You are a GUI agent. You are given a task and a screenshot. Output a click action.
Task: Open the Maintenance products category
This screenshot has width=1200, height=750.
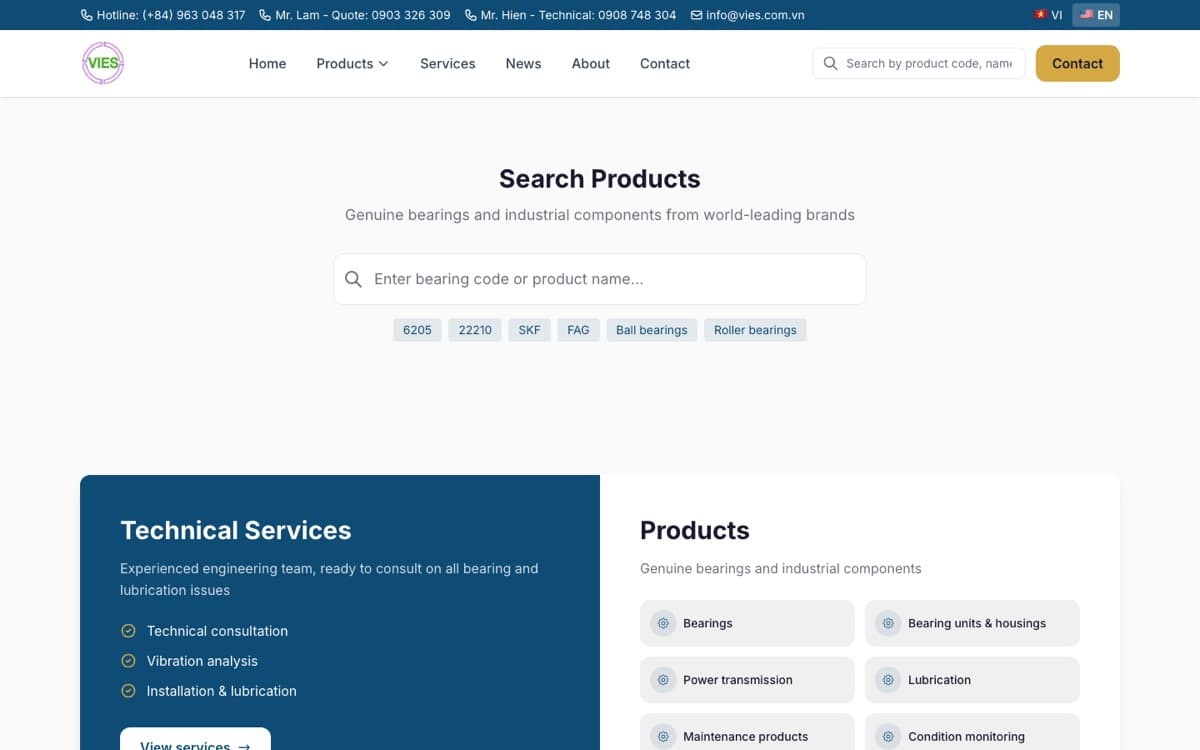pos(747,732)
